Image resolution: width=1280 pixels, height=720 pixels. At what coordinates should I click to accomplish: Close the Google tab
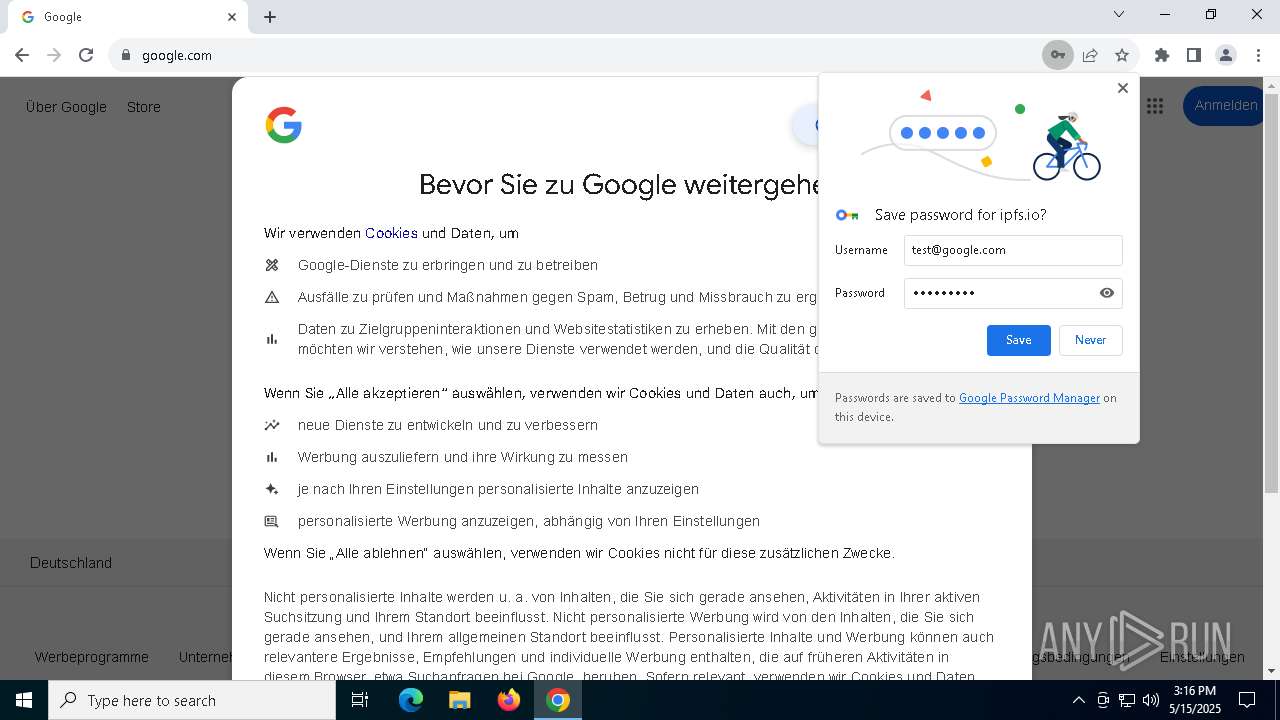coord(232,17)
